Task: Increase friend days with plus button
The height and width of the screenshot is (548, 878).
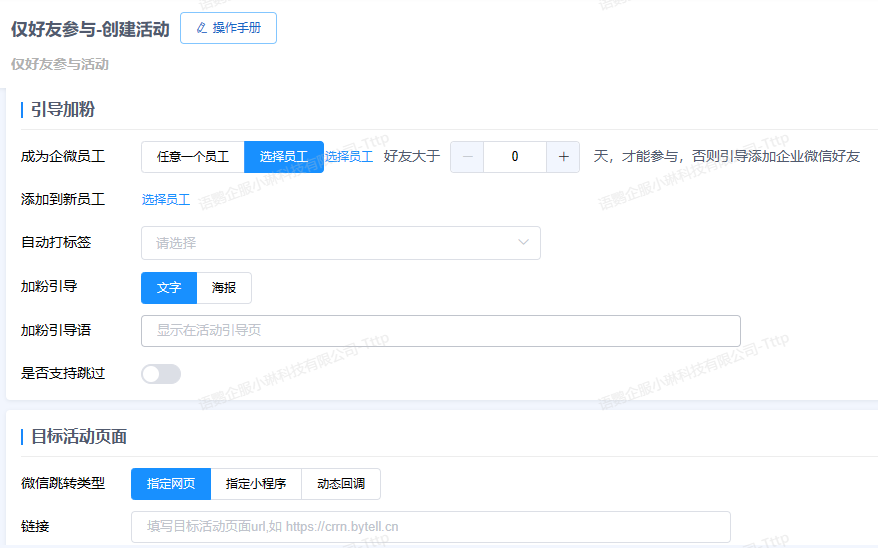Action: [x=563, y=157]
